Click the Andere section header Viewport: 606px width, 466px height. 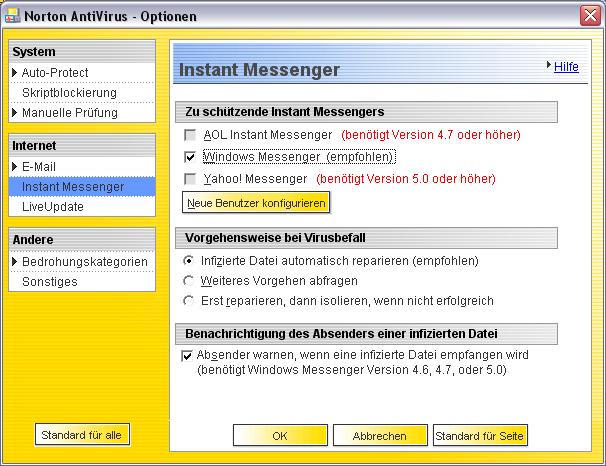point(82,240)
